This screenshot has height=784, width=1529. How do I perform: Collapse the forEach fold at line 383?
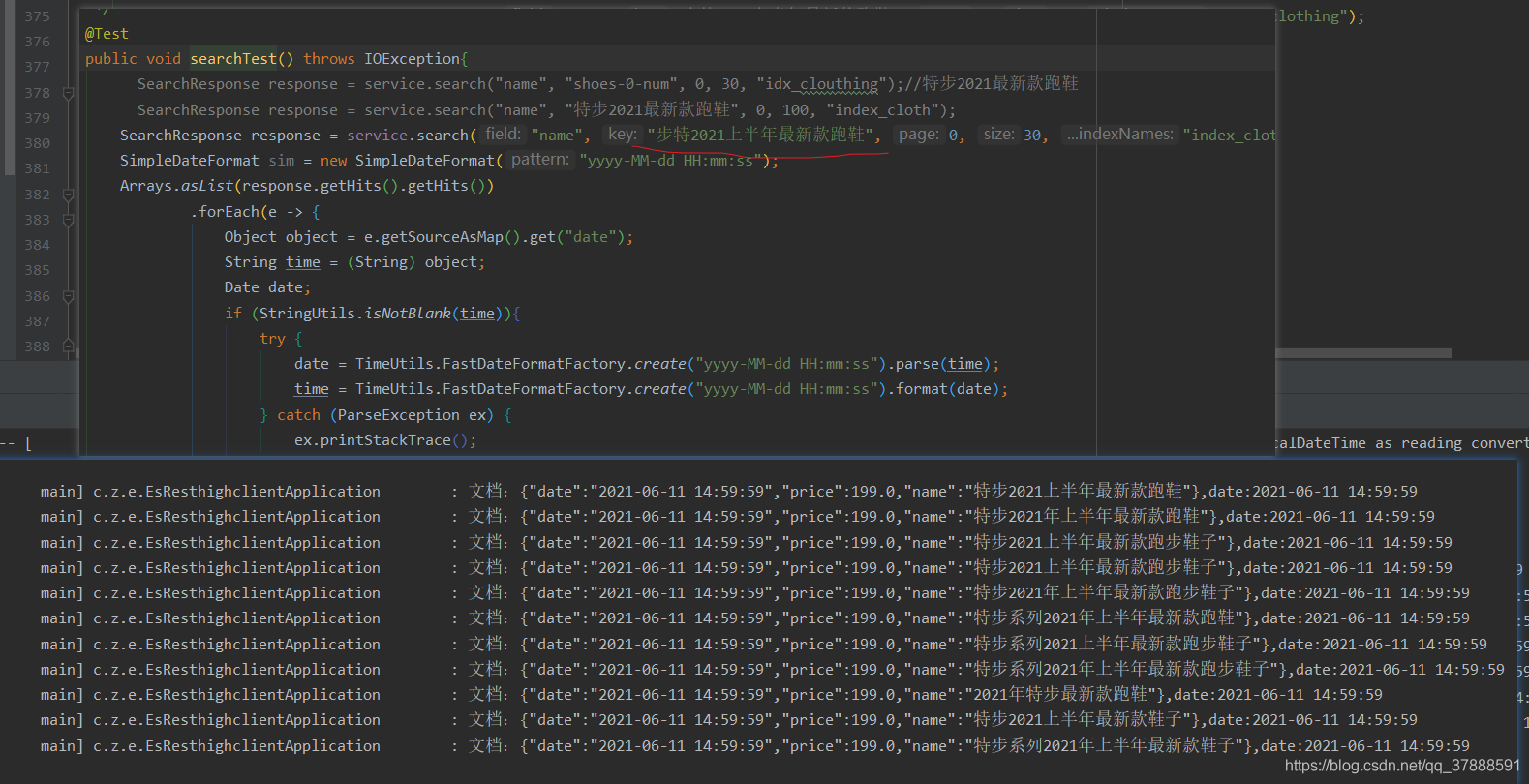click(68, 221)
